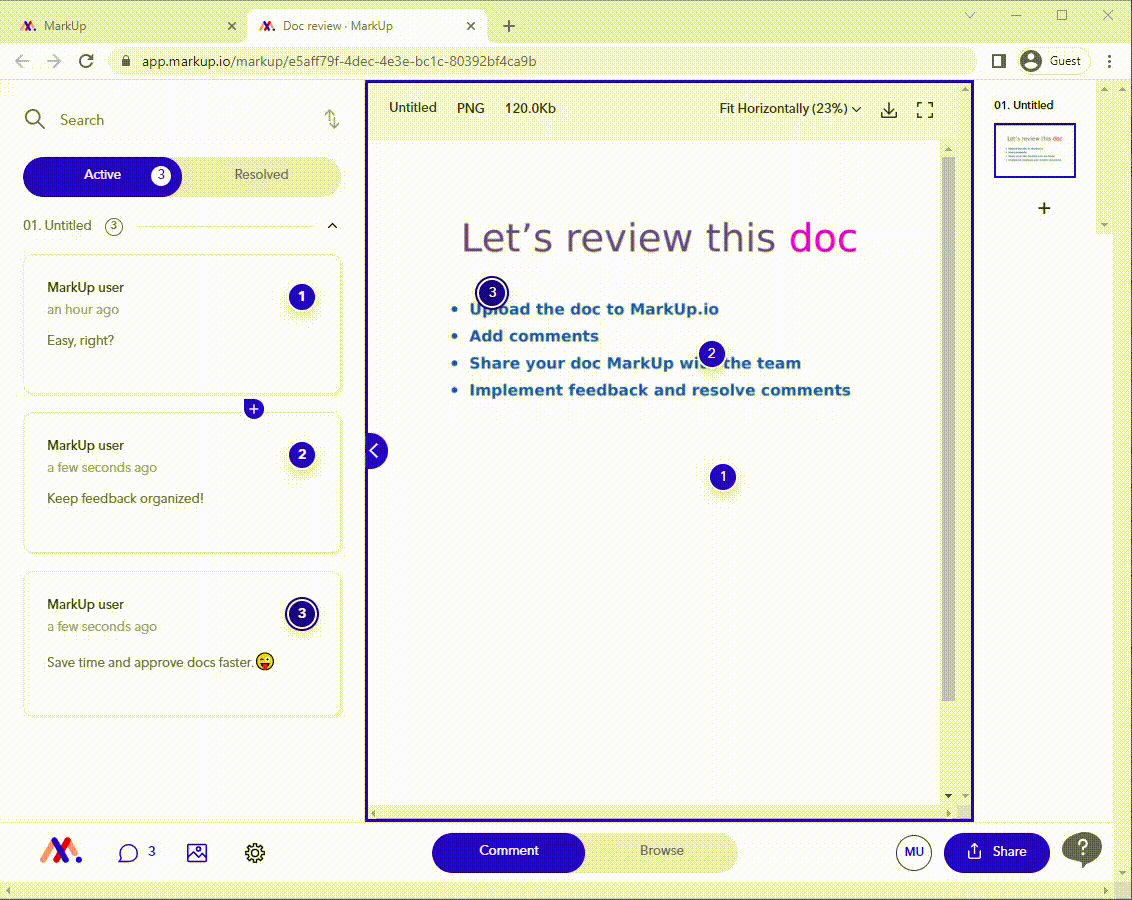Click the 01. Untitled page thumbnail
Screen dimensions: 1132x900
(1035, 150)
